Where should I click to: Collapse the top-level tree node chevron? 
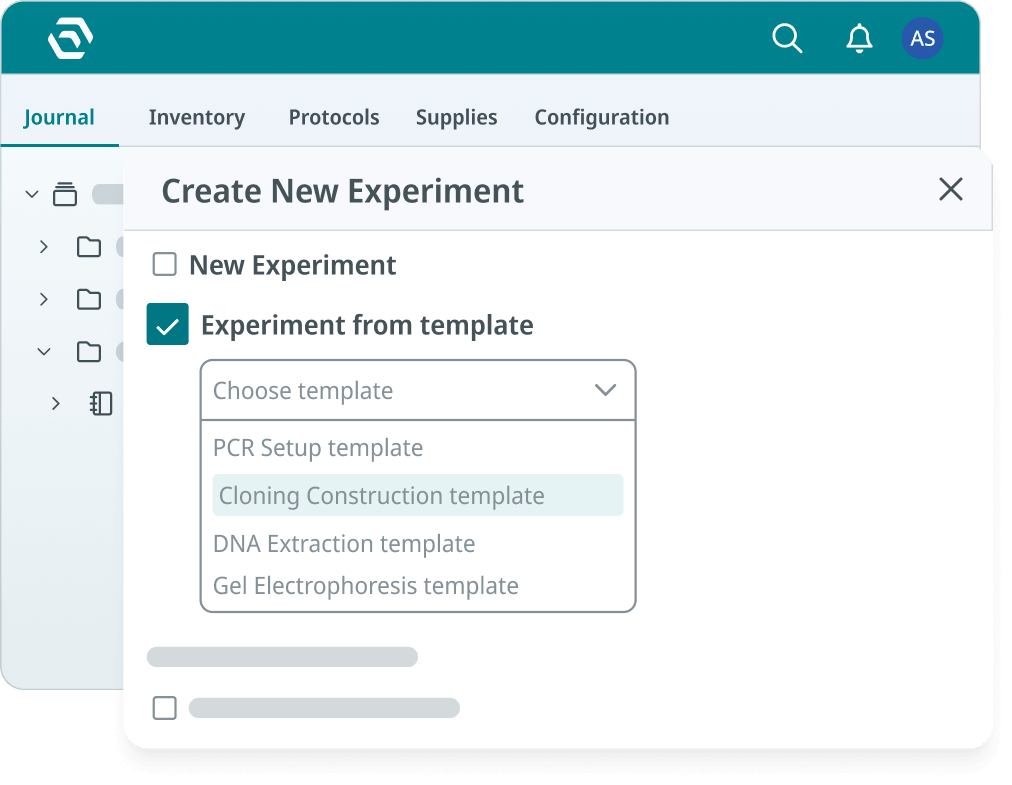pos(32,194)
